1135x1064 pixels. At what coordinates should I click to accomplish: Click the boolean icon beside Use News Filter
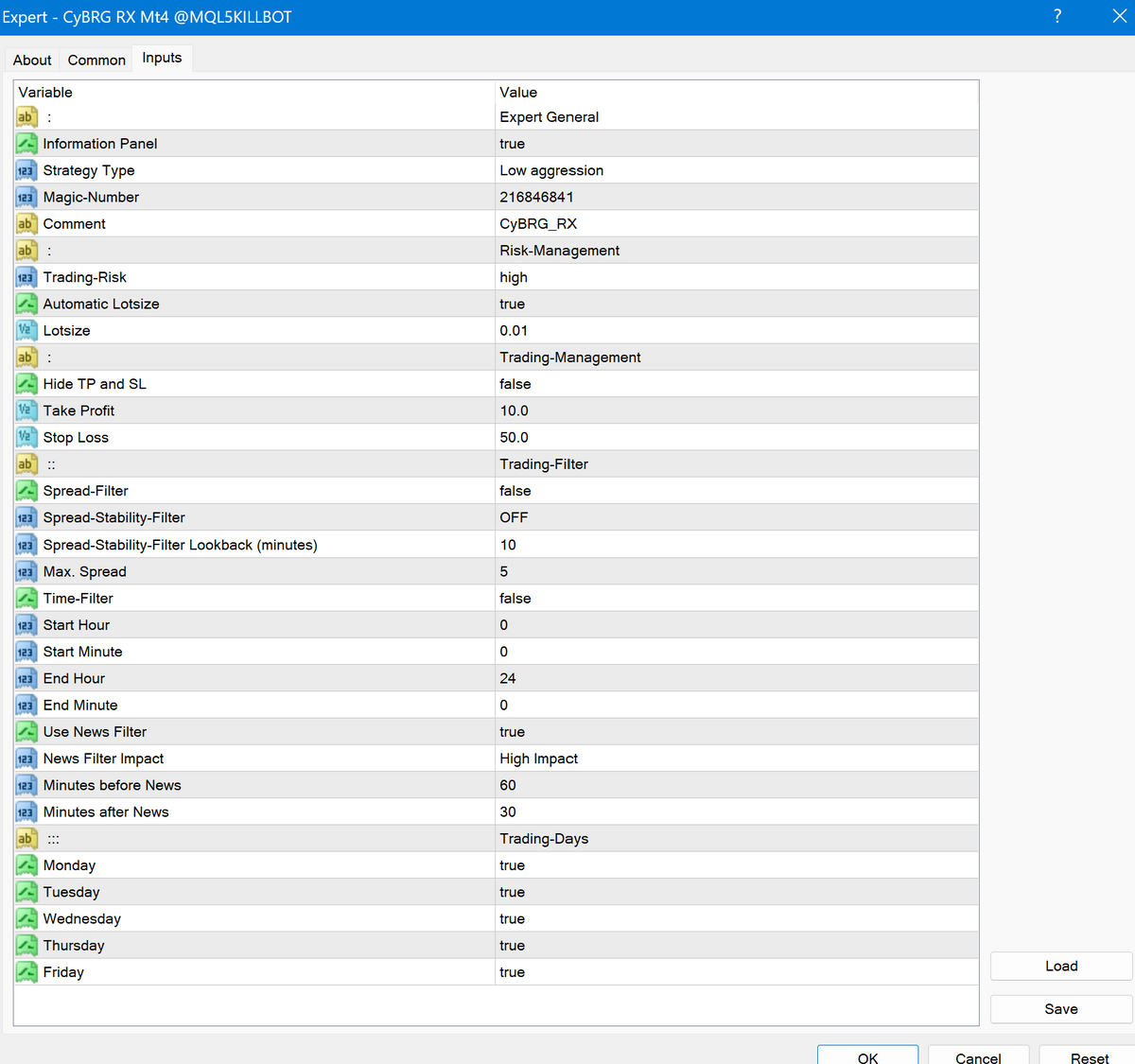pos(26,732)
